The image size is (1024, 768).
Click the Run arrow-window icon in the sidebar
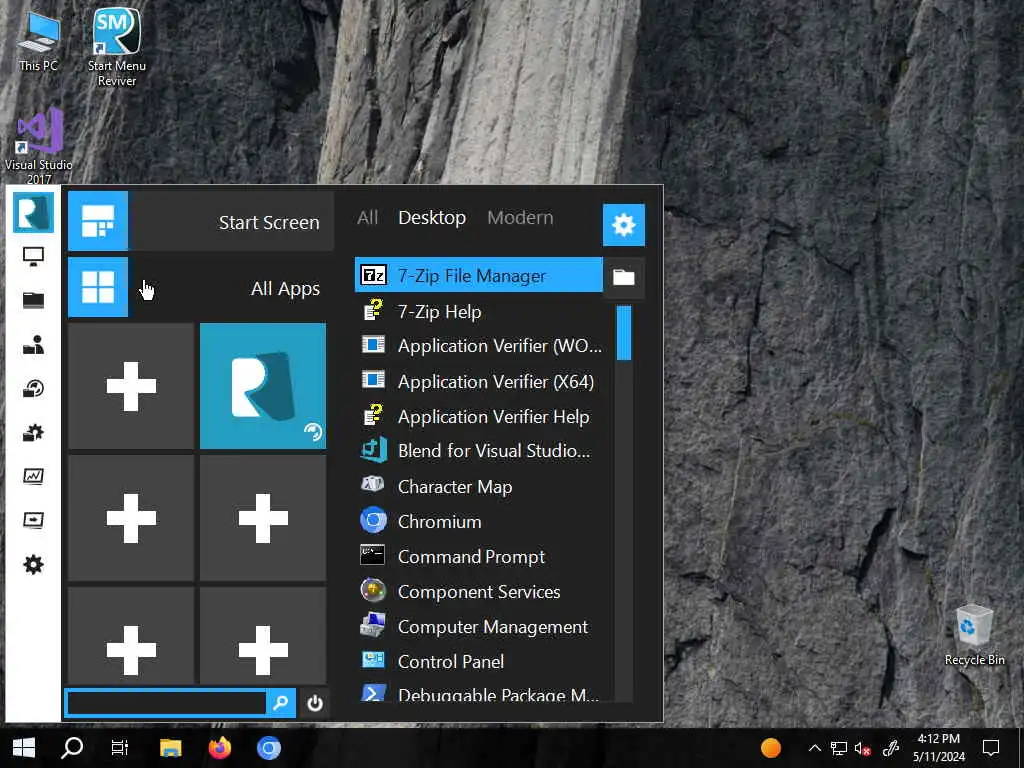click(33, 520)
